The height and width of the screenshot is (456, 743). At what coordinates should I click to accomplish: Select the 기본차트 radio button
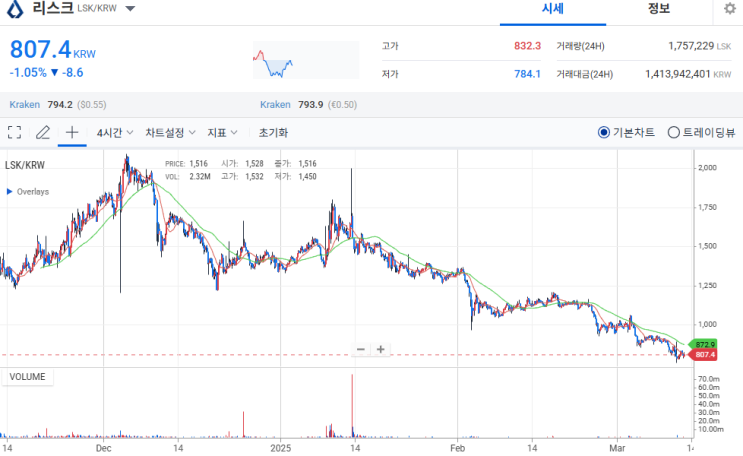point(603,132)
